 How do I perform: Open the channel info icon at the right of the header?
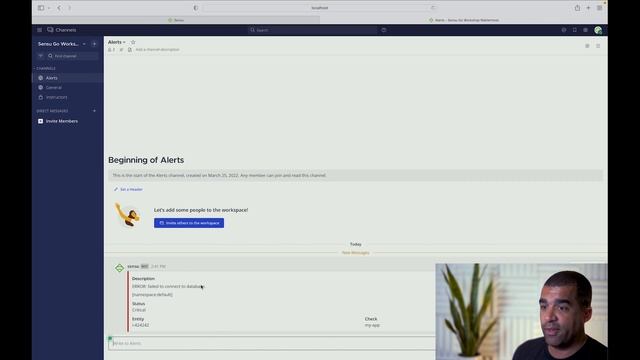click(587, 46)
